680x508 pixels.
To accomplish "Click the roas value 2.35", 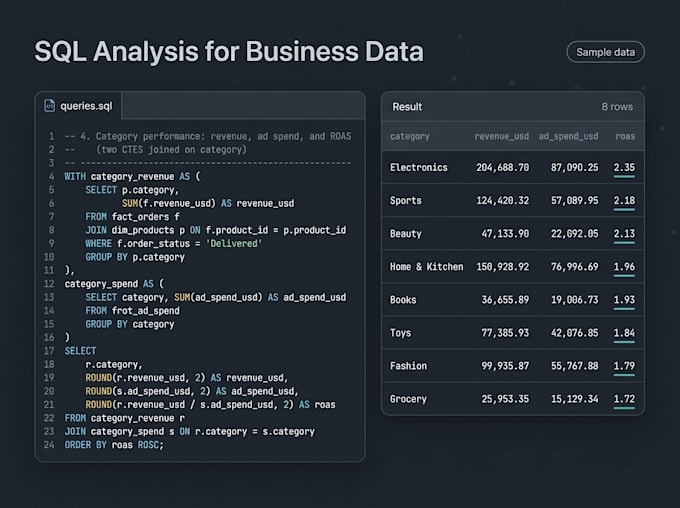I will (624, 167).
